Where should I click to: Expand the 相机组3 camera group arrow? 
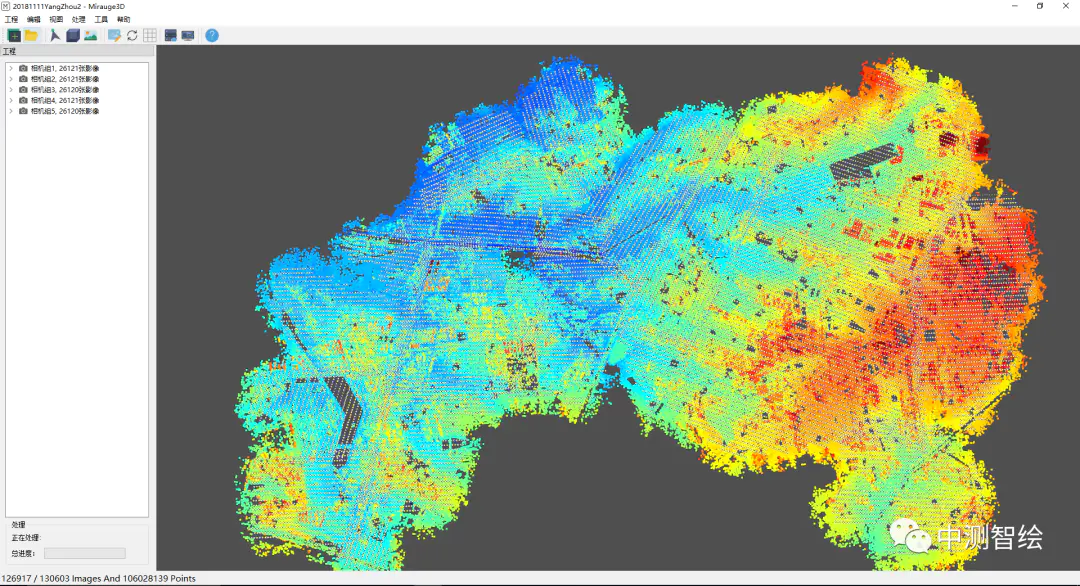[10, 90]
